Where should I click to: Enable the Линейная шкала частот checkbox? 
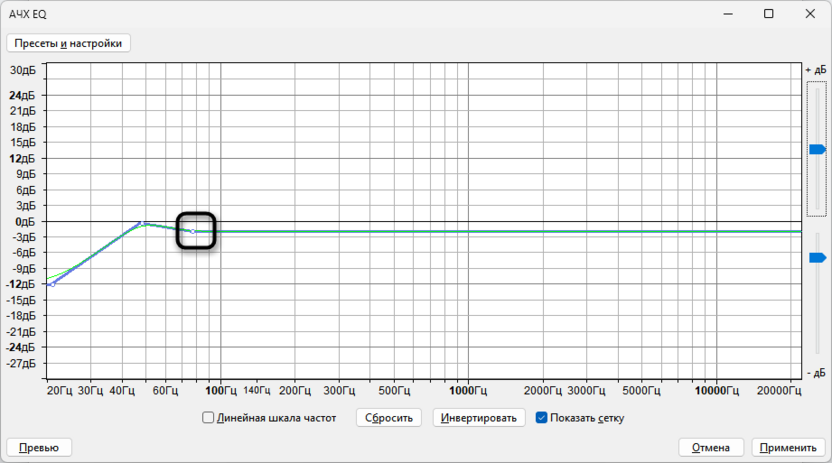[208, 418]
